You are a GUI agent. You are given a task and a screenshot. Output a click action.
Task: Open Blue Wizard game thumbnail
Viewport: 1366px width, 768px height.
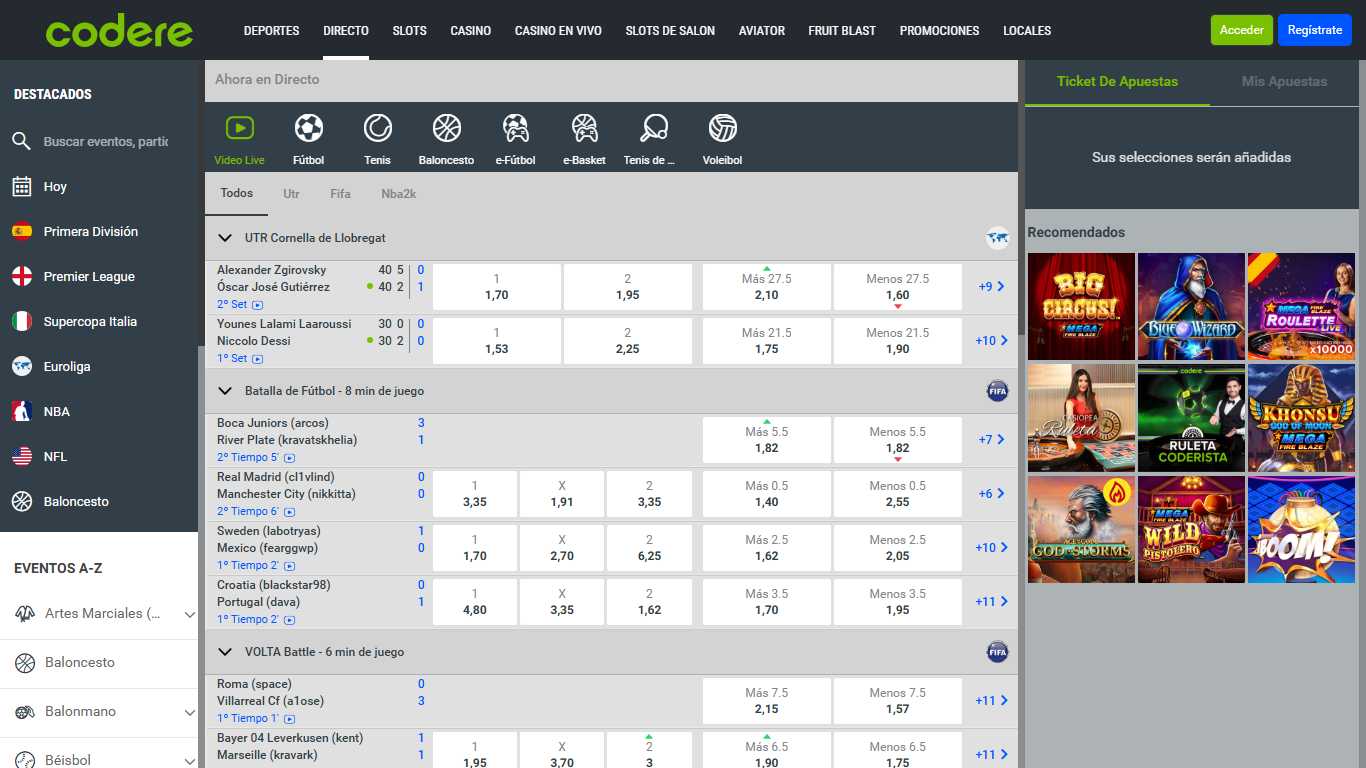click(x=1191, y=306)
